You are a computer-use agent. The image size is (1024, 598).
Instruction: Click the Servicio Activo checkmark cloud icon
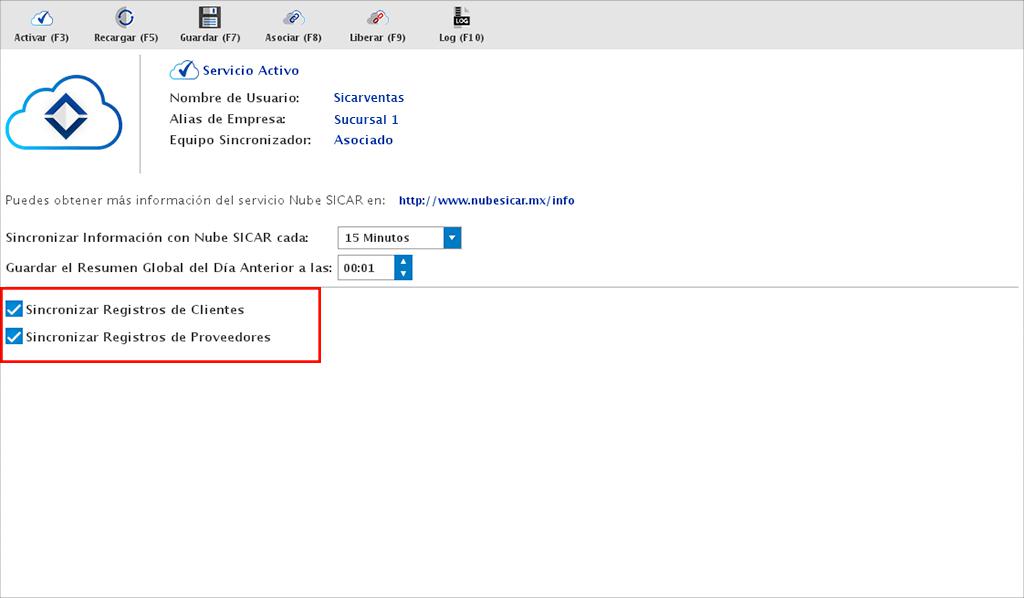[183, 70]
